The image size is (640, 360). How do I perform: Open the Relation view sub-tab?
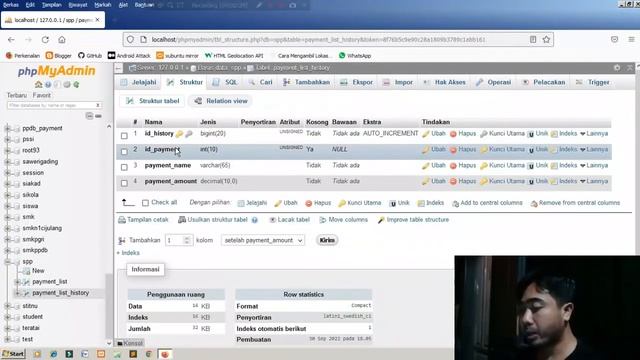[221, 101]
